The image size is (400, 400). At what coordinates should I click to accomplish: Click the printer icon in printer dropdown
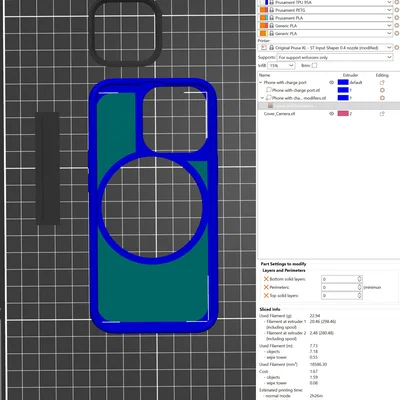click(x=264, y=48)
